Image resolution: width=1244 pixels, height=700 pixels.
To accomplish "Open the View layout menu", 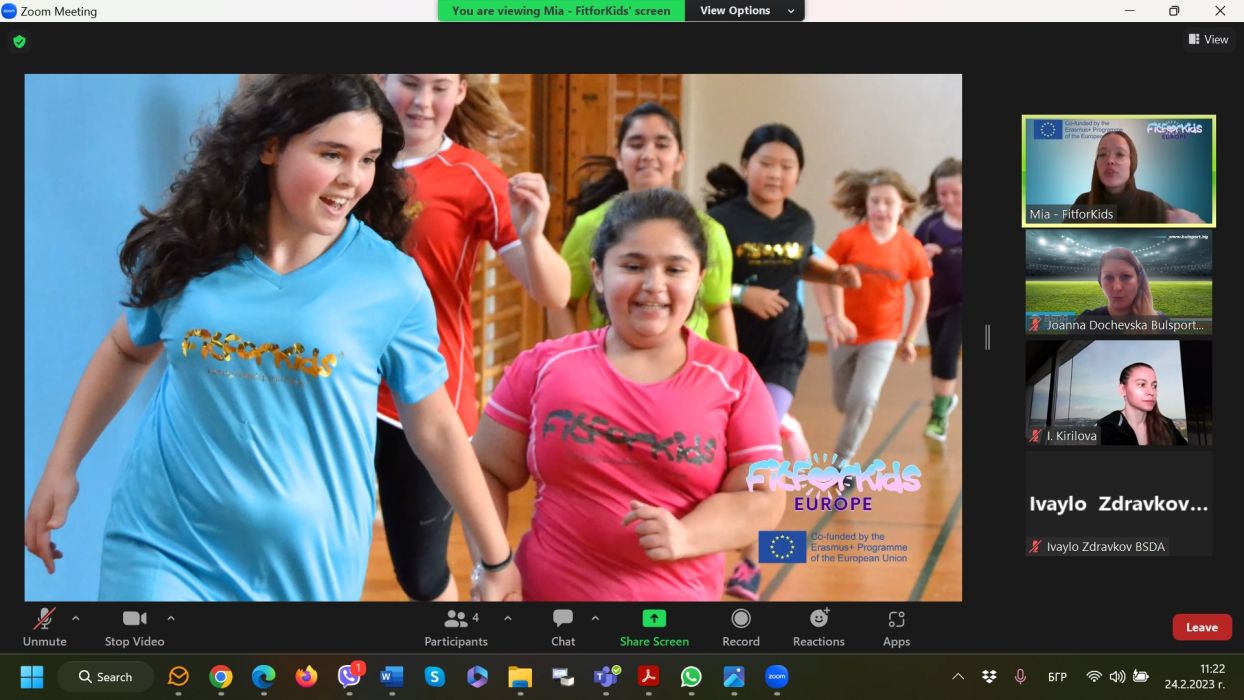I will point(1208,40).
